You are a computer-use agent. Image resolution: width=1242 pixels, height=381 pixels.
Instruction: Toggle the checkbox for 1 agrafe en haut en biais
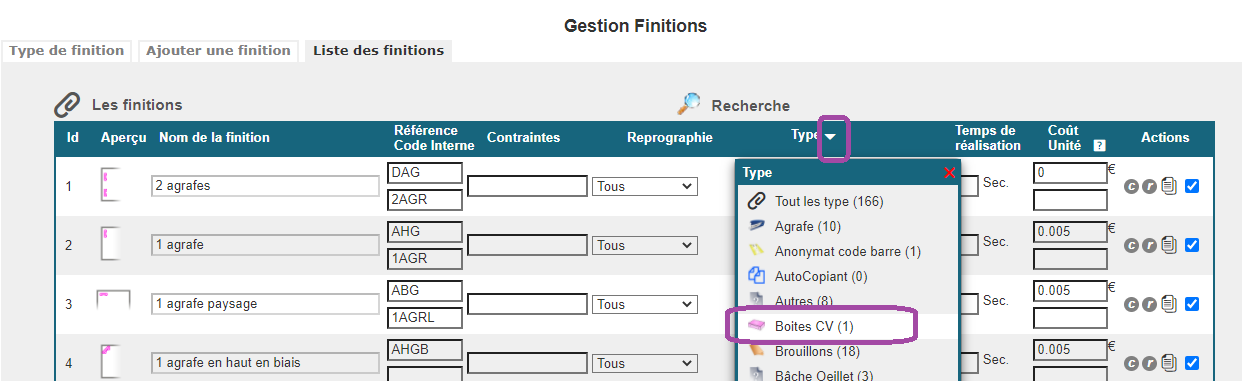[x=1192, y=363]
